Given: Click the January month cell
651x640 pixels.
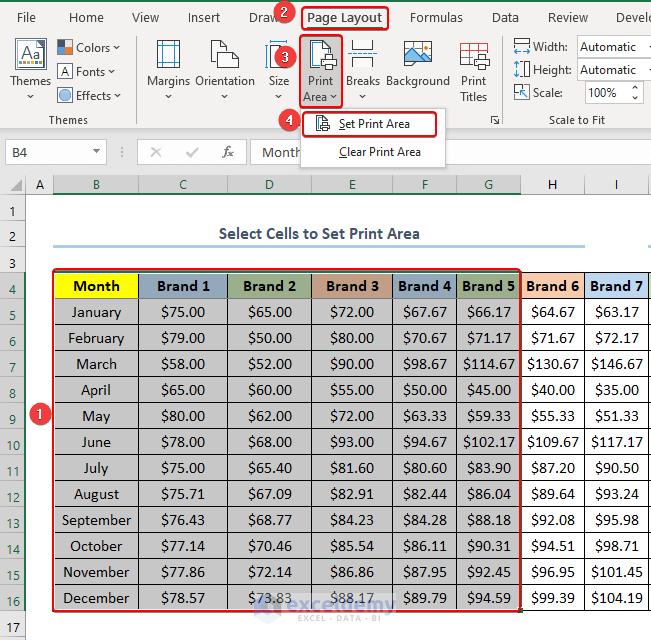Looking at the screenshot, I should pyautogui.click(x=96, y=312).
